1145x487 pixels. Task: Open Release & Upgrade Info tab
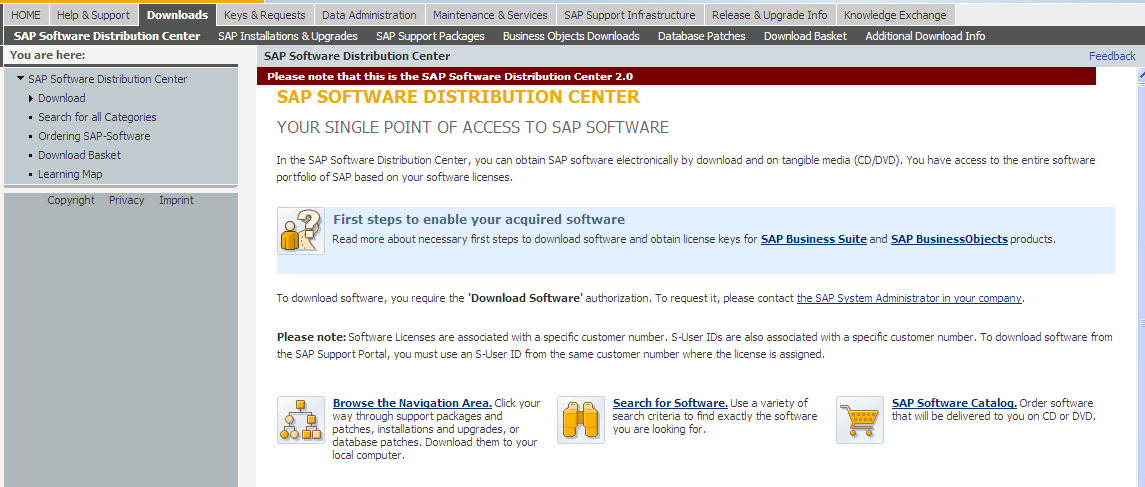click(x=770, y=15)
